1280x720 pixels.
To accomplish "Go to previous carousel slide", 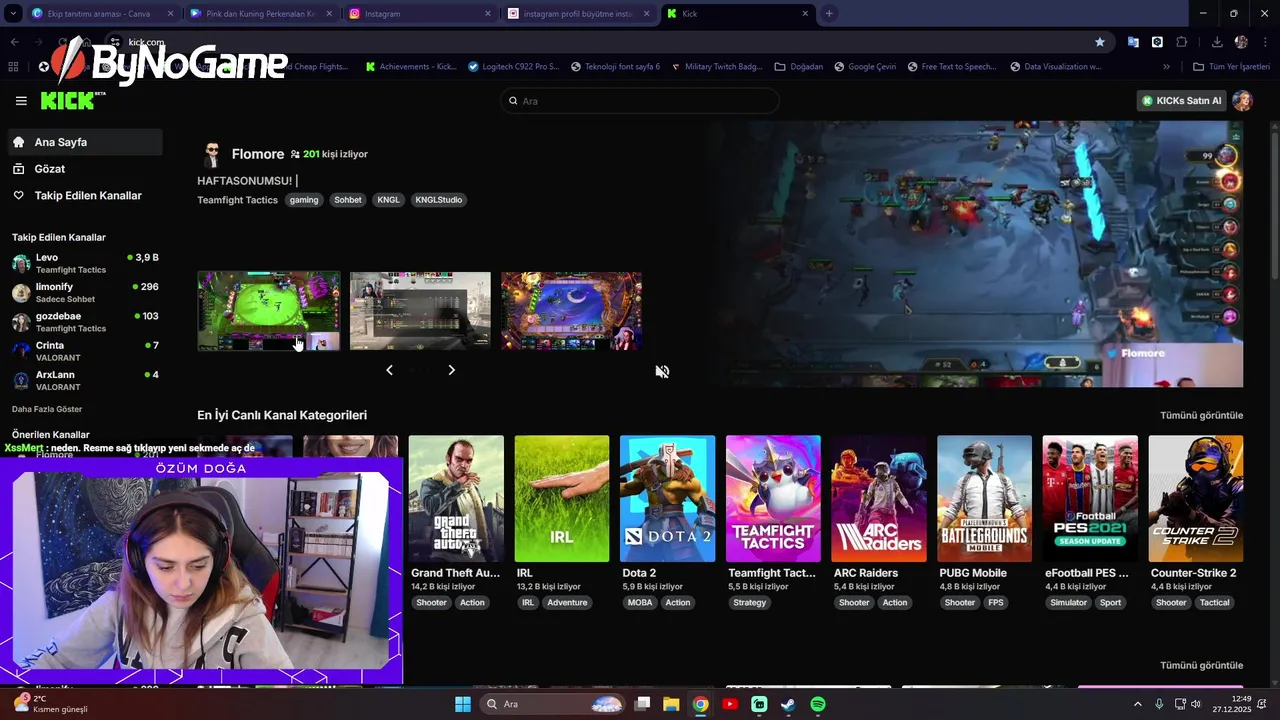I will tap(390, 370).
